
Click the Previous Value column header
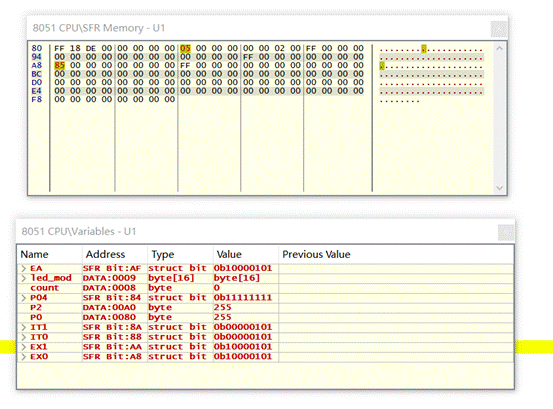coord(396,254)
